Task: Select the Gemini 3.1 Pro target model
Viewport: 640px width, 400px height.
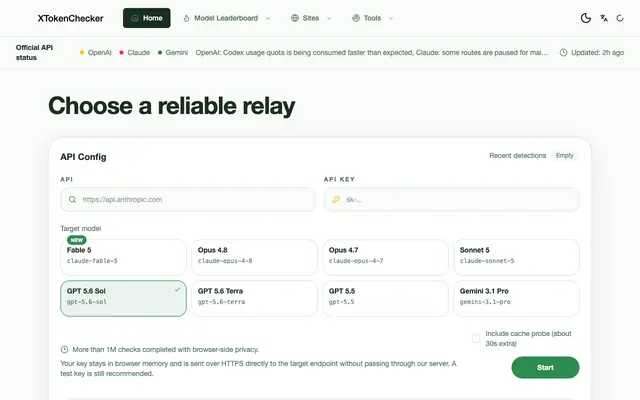Action: pyautogui.click(x=516, y=298)
